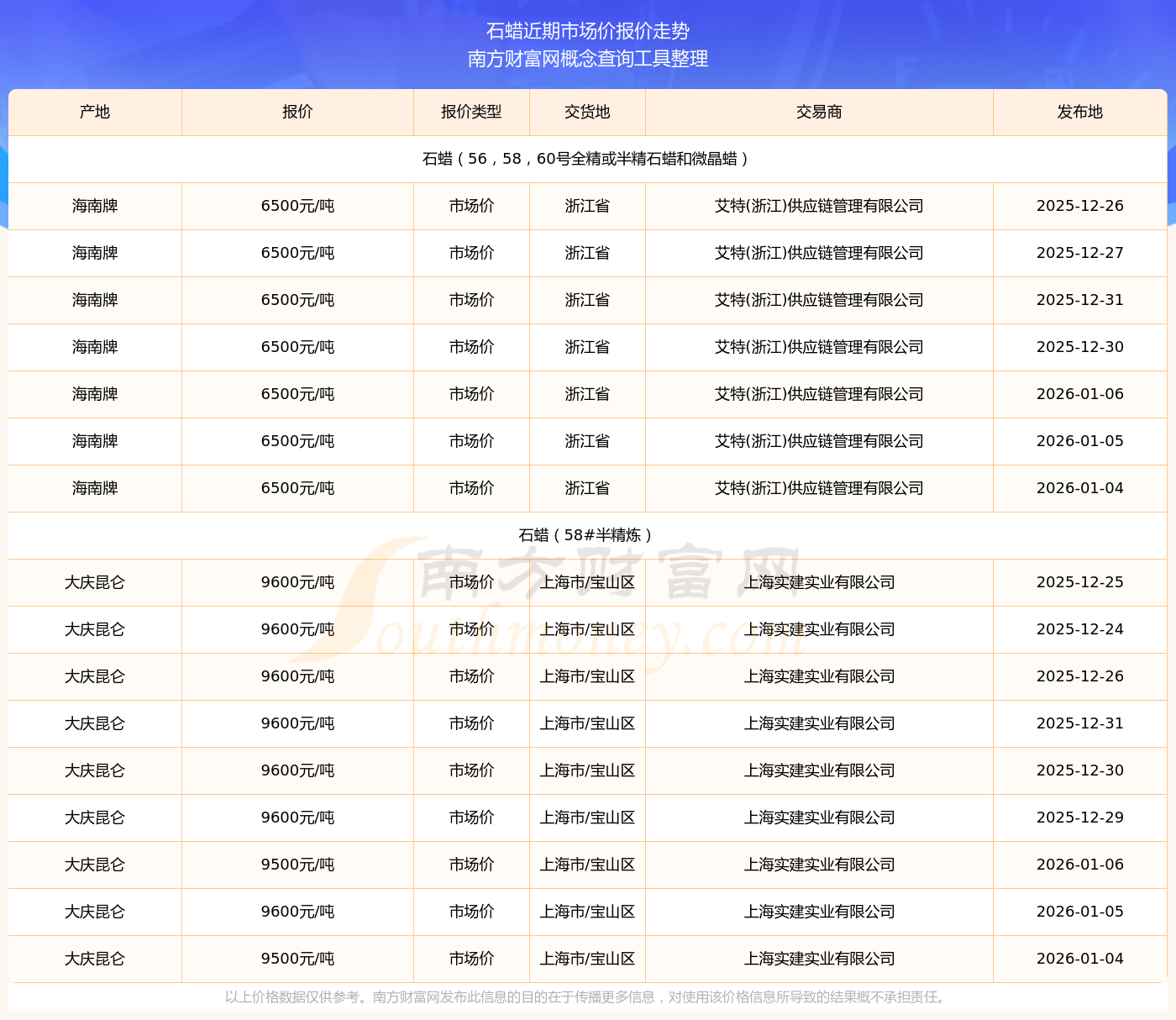The height and width of the screenshot is (1020, 1176).
Task: Click the price disclaimer text at the bottom
Action: tap(587, 997)
